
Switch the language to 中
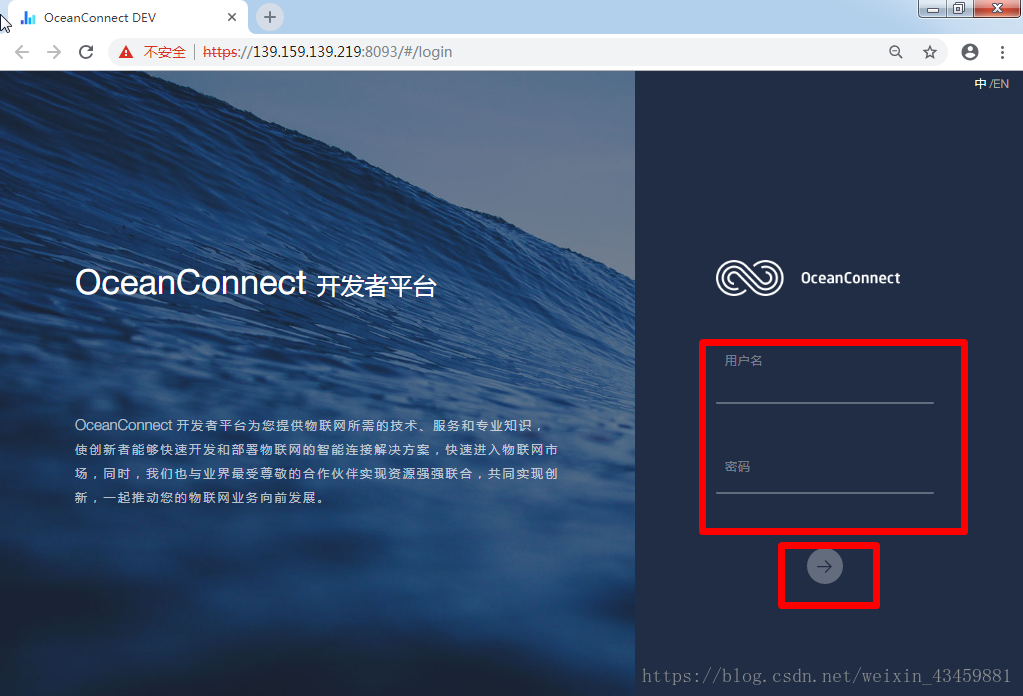click(x=980, y=83)
